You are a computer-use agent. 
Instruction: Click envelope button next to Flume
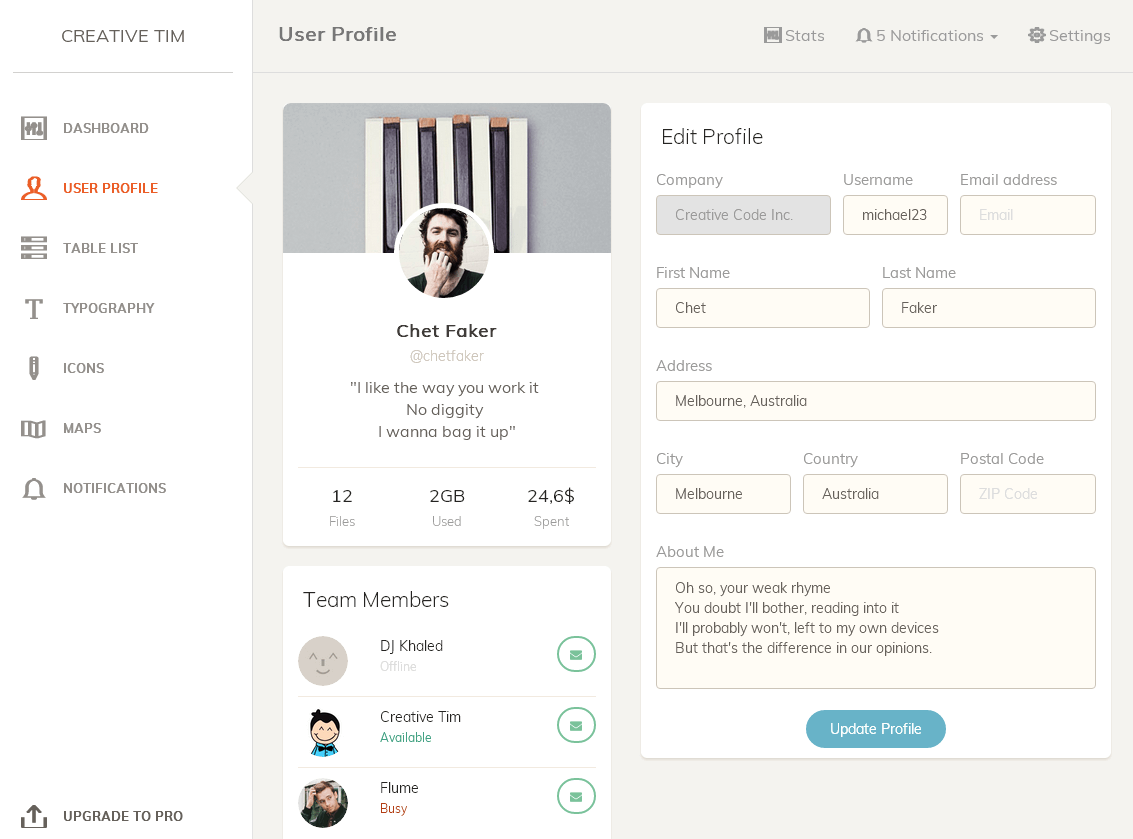pos(576,797)
